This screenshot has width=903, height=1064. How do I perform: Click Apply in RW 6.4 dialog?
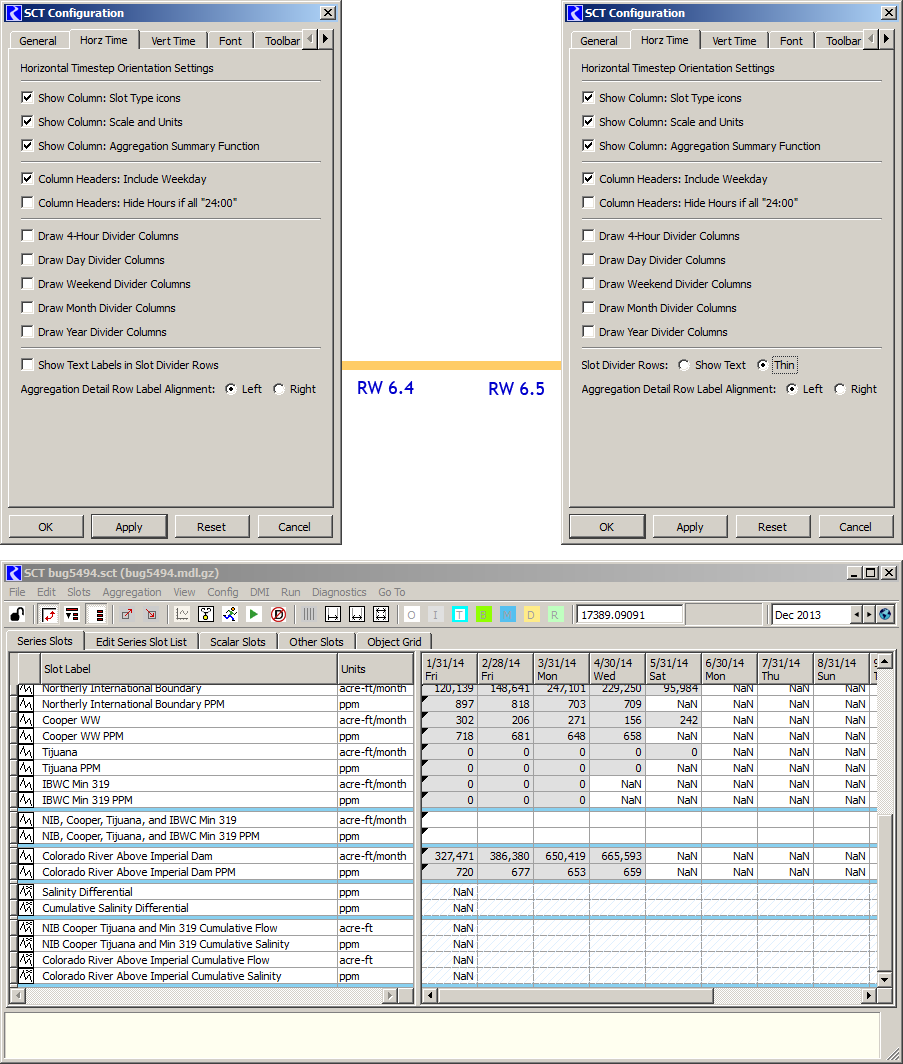pyautogui.click(x=129, y=527)
